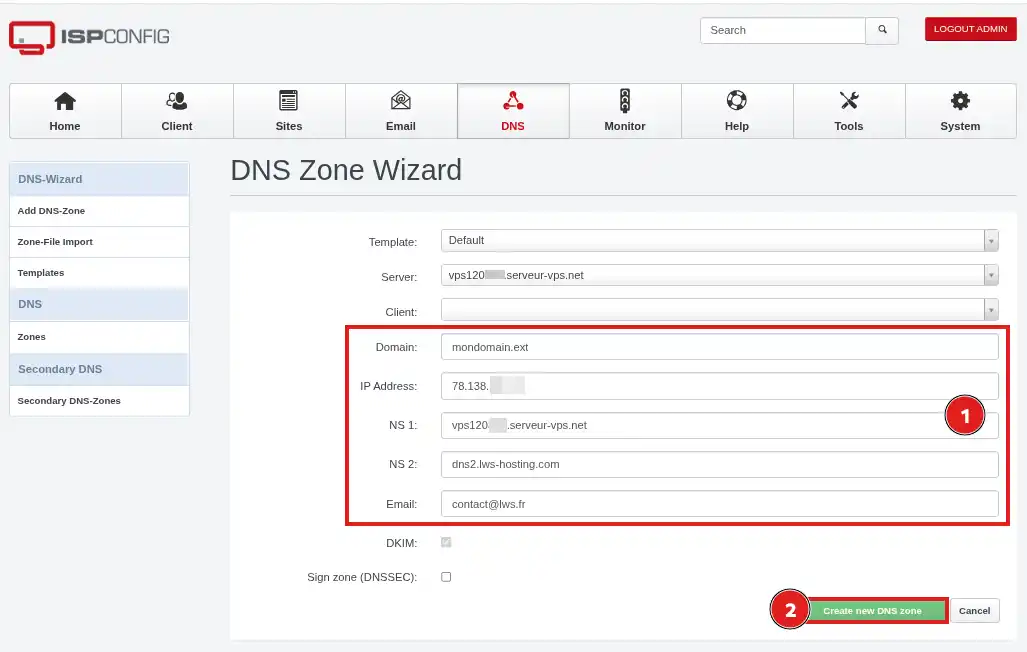Open the Email module
This screenshot has height=652, width=1027.
tap(401, 111)
